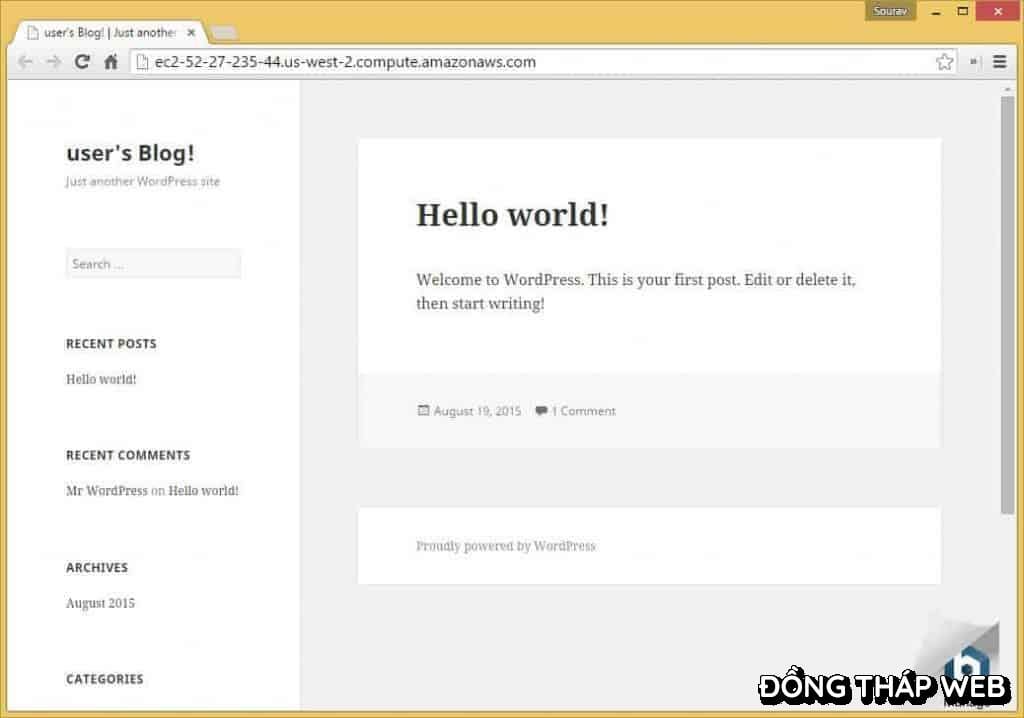This screenshot has height=718, width=1024.
Task: Click the Sourav profile button
Action: click(x=890, y=11)
